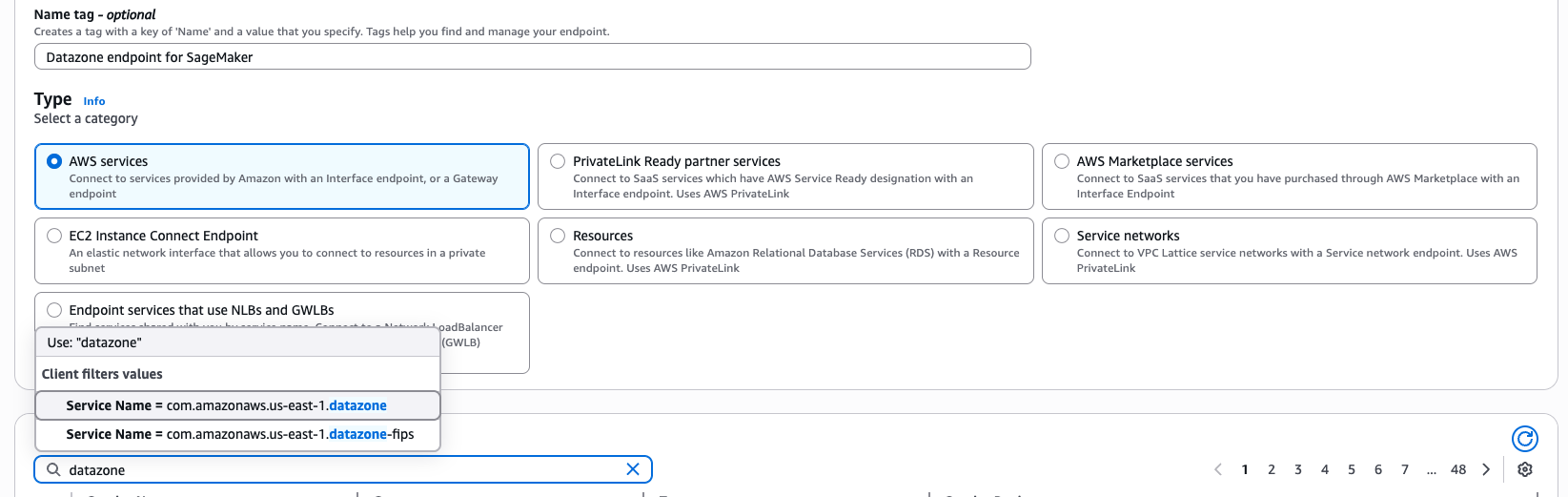Go to page 6 of results

pos(1378,469)
